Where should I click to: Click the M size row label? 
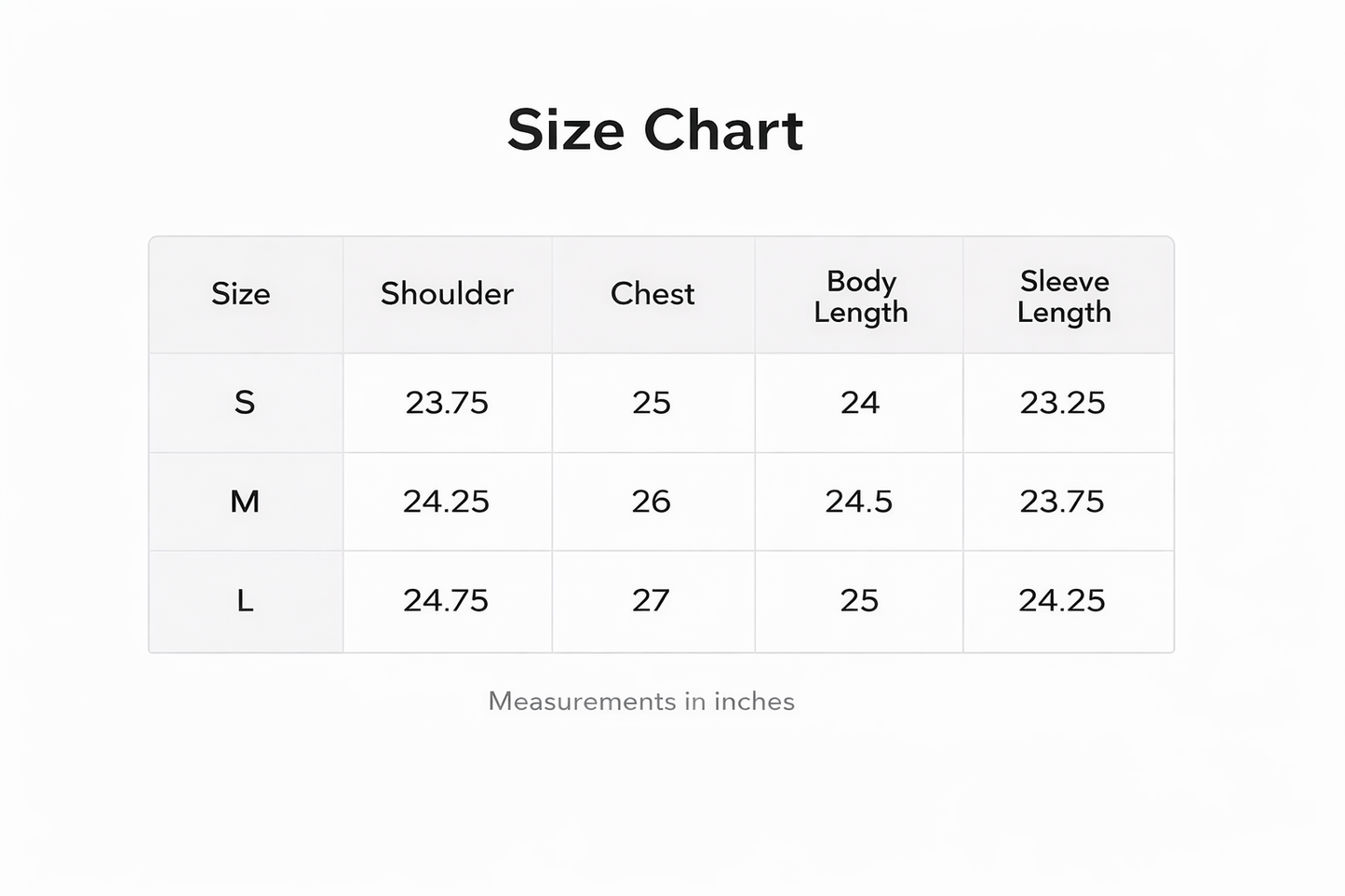245,501
